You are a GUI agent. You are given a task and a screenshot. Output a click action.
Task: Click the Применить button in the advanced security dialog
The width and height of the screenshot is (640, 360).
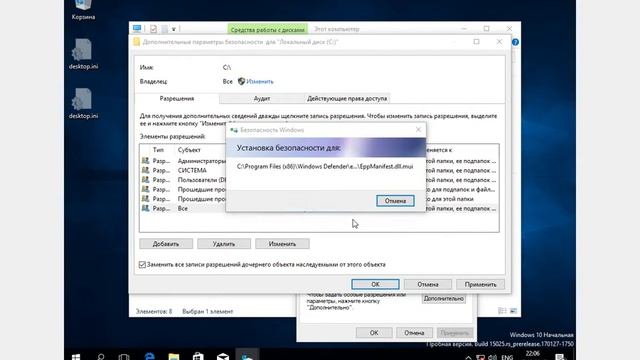[480, 284]
